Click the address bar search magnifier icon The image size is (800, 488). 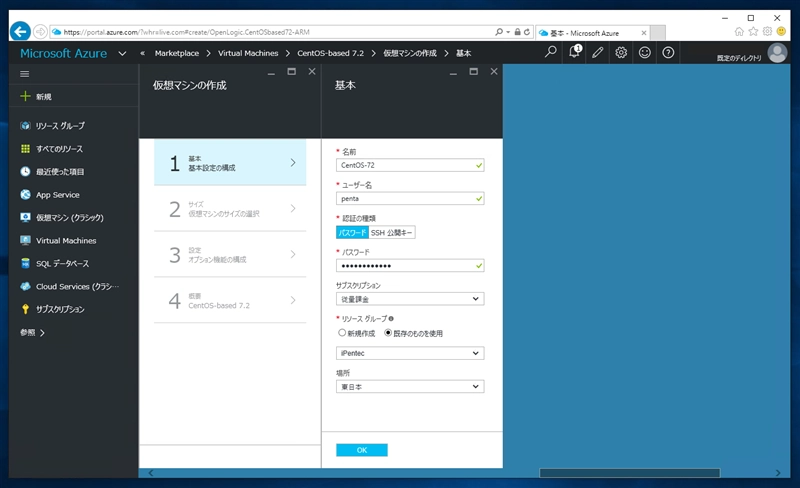click(x=498, y=32)
